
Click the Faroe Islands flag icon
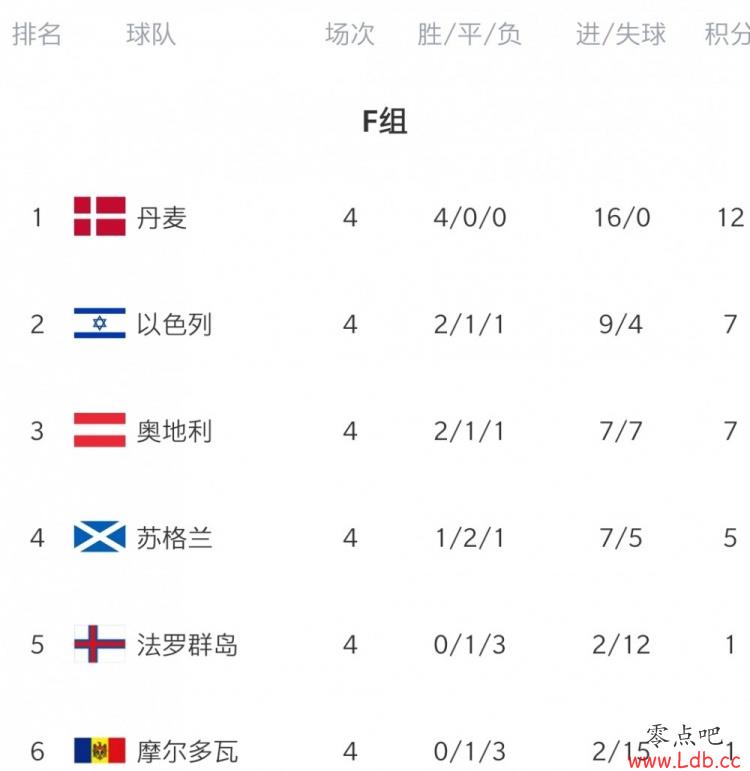pos(100,644)
